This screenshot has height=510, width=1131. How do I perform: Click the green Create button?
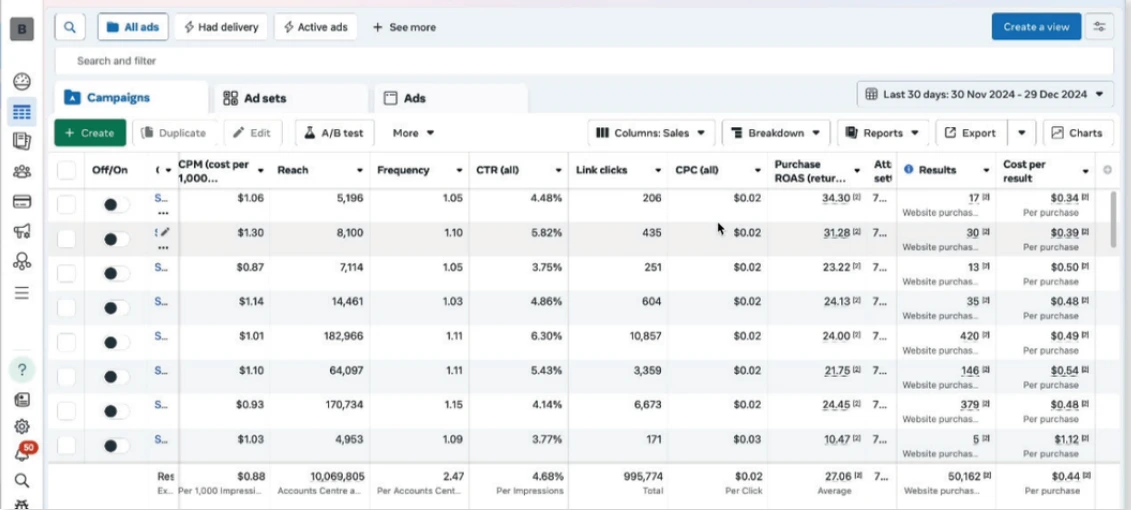90,133
